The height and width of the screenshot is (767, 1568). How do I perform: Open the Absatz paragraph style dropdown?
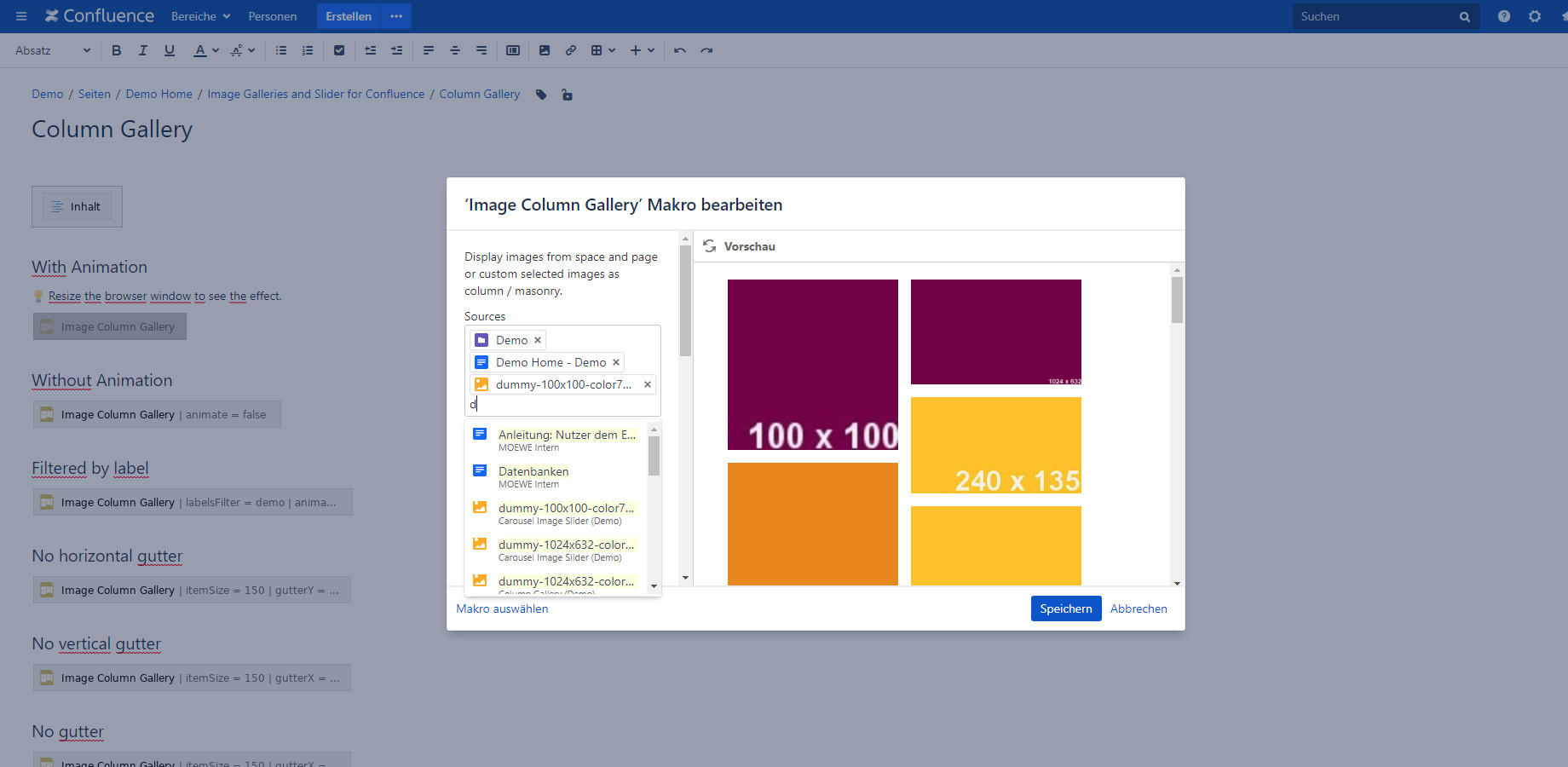(x=53, y=50)
